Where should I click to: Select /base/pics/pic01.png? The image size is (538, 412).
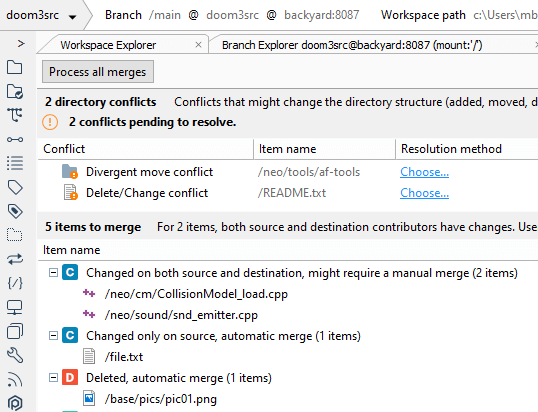pos(161,399)
